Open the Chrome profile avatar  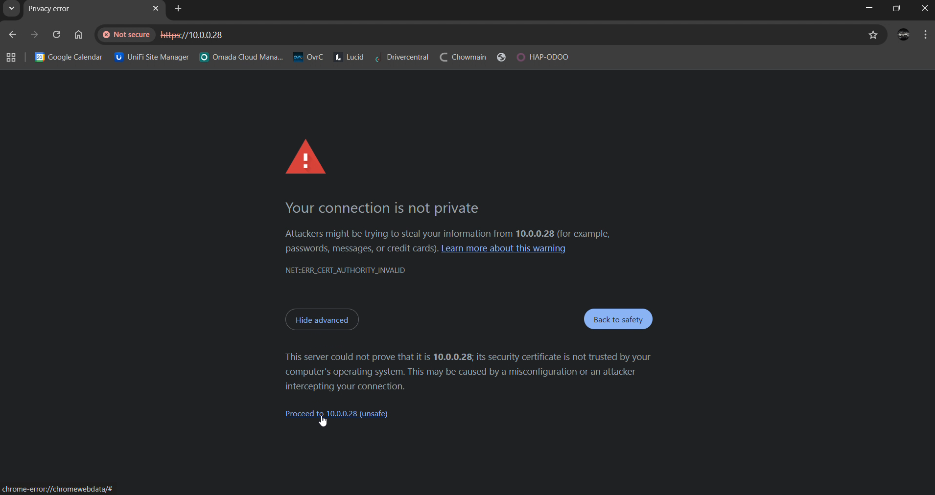(x=903, y=34)
